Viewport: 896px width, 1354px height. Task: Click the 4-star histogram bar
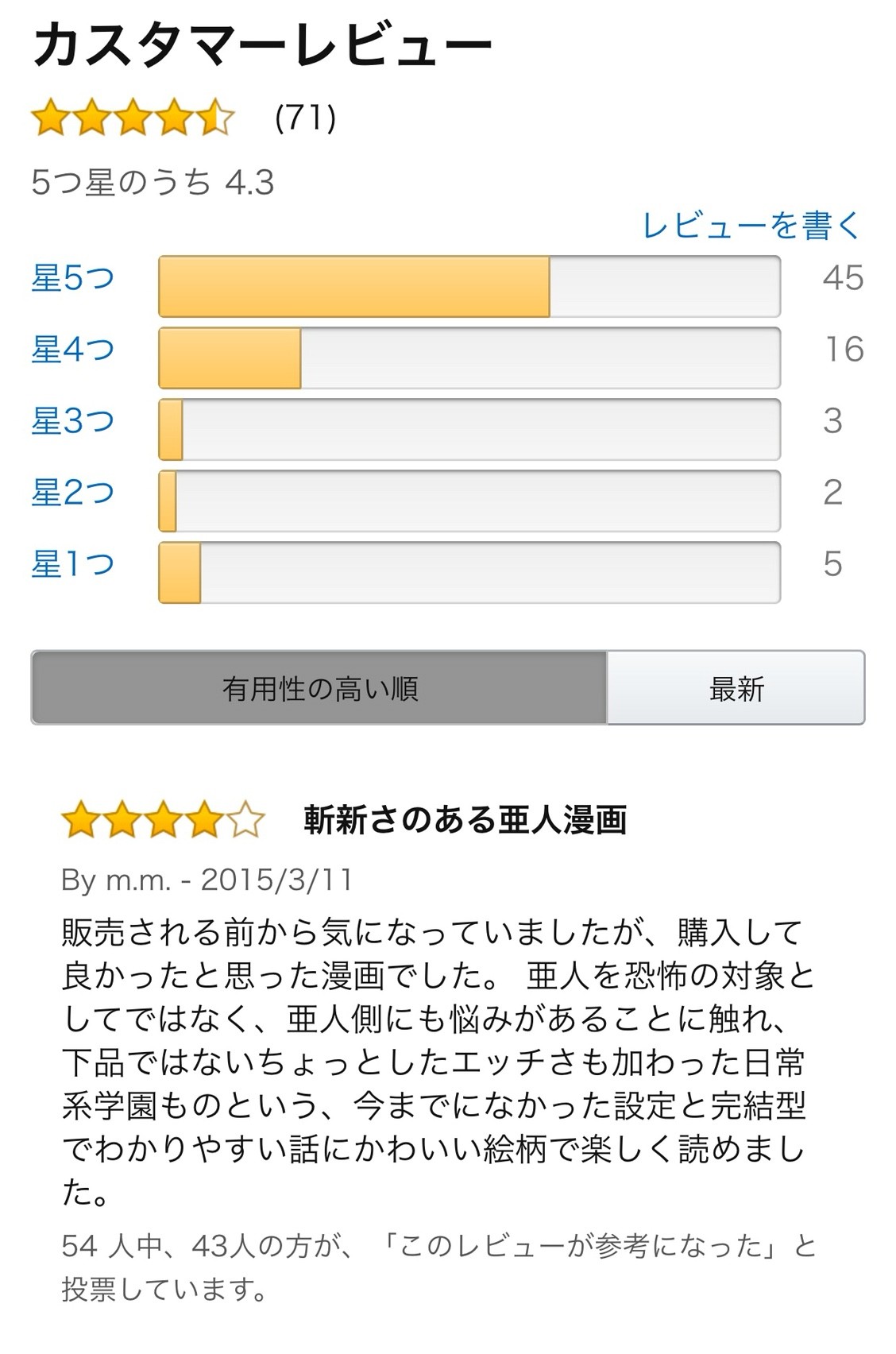point(469,358)
